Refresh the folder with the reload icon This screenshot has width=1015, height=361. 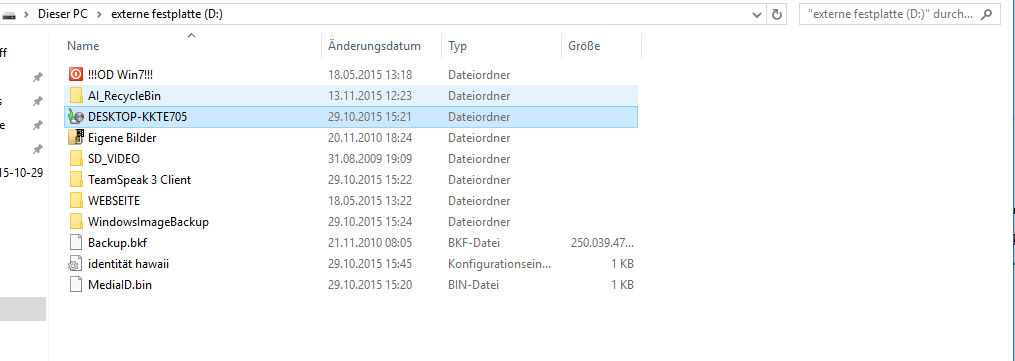[x=777, y=14]
